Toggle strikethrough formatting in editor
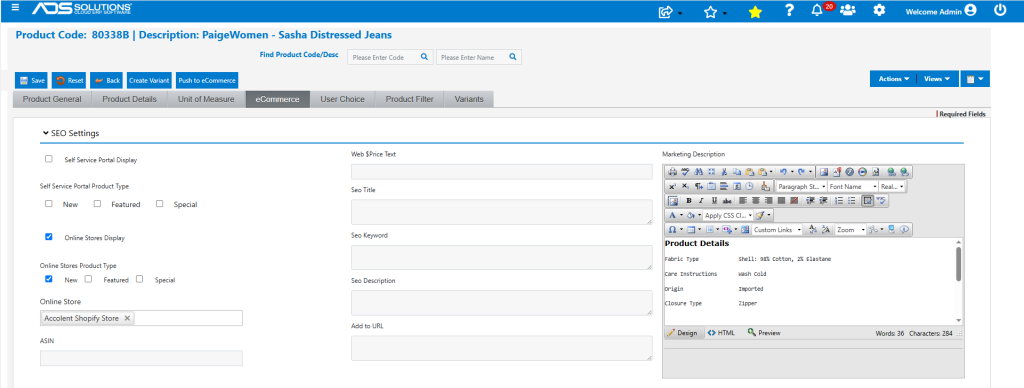 coord(727,201)
